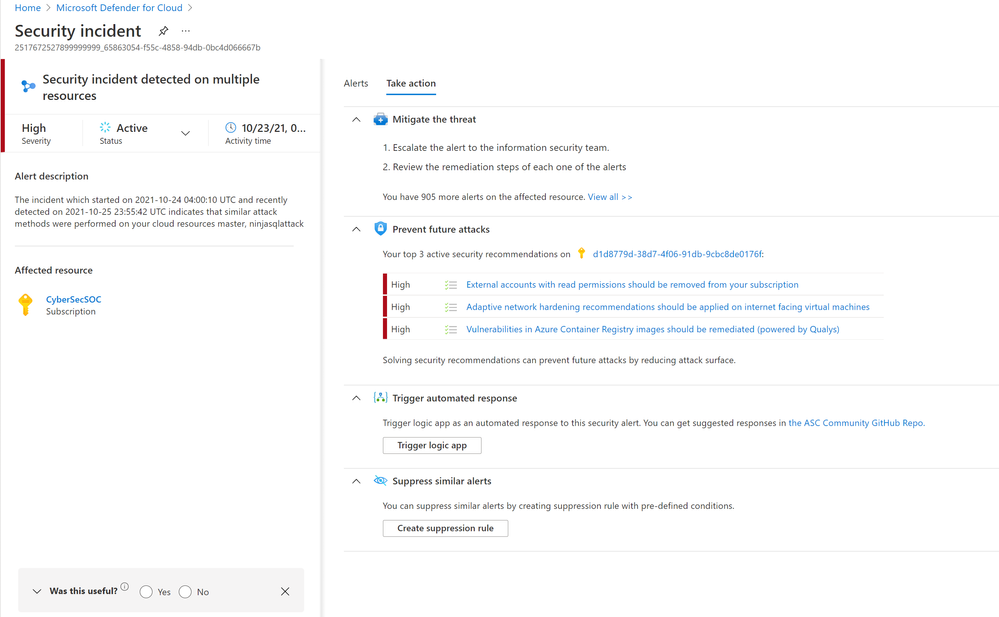
Task: Click the Trigger logic app button
Action: (432, 446)
